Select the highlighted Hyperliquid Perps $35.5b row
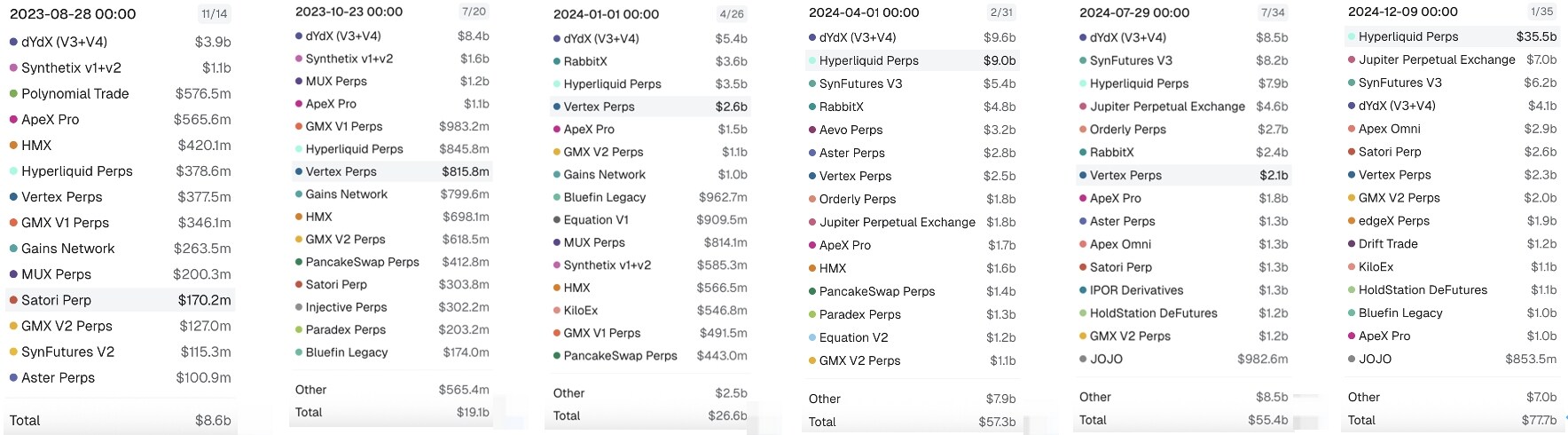Screen dimensions: 1568x435 (x=1451, y=36)
